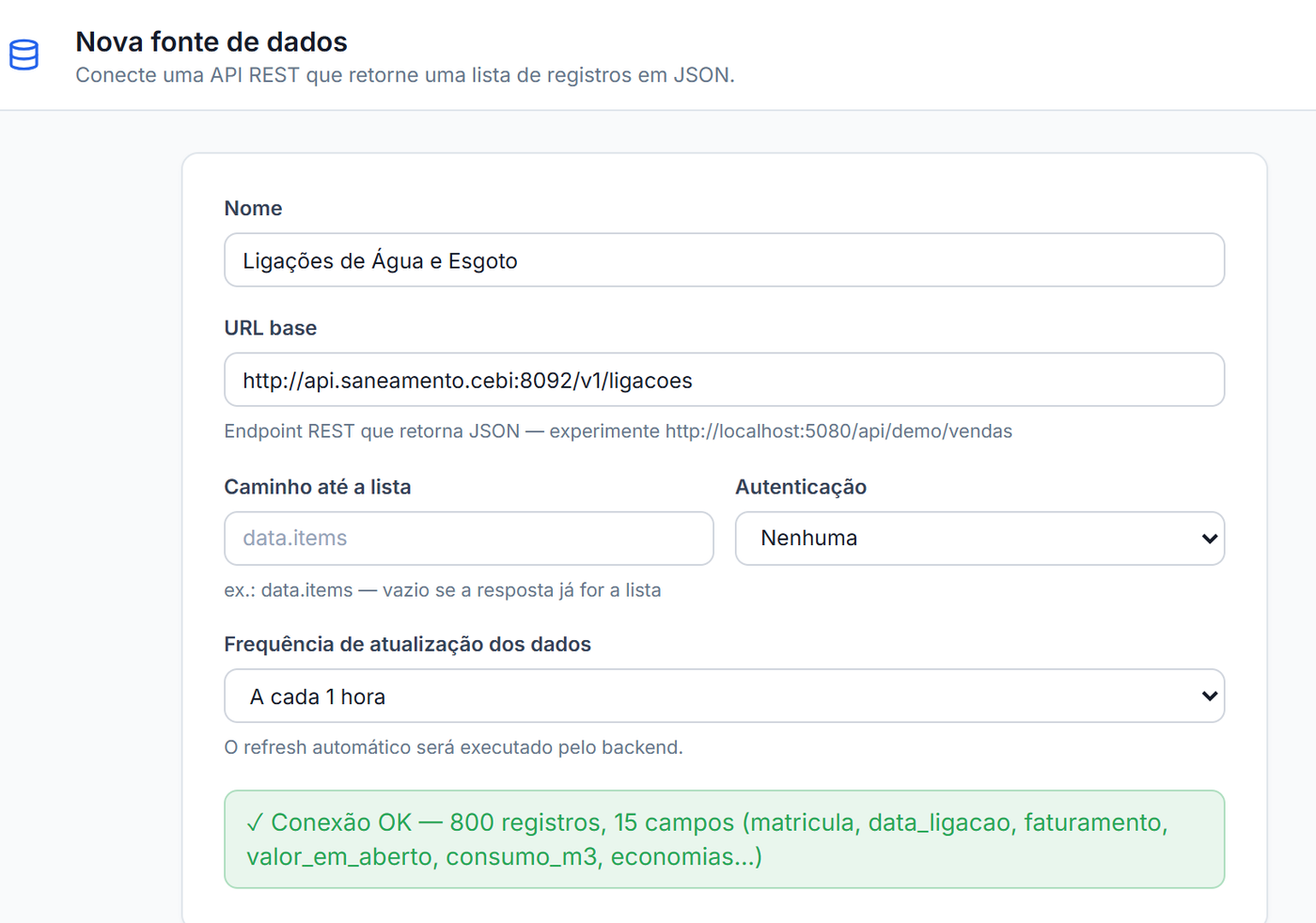Focus the Nome input field
Screen dimensions: 1316x923
pos(724,260)
